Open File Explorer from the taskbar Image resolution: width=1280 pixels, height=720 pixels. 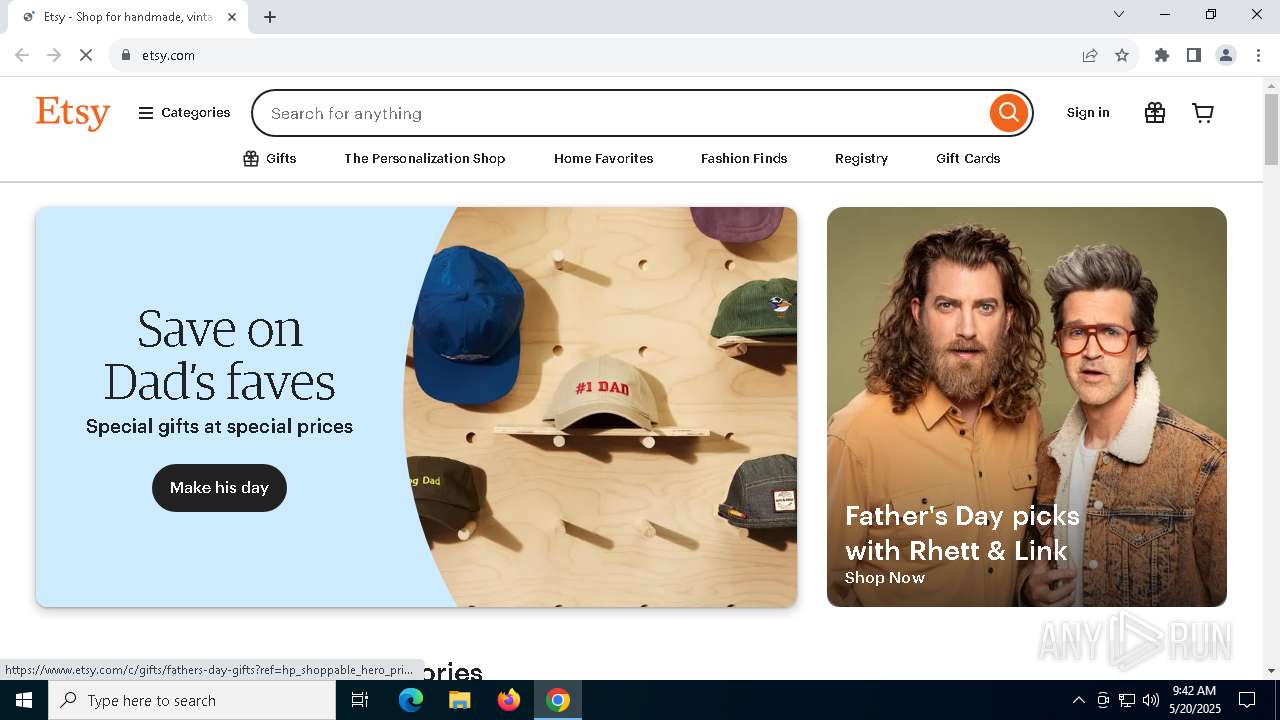pos(459,700)
